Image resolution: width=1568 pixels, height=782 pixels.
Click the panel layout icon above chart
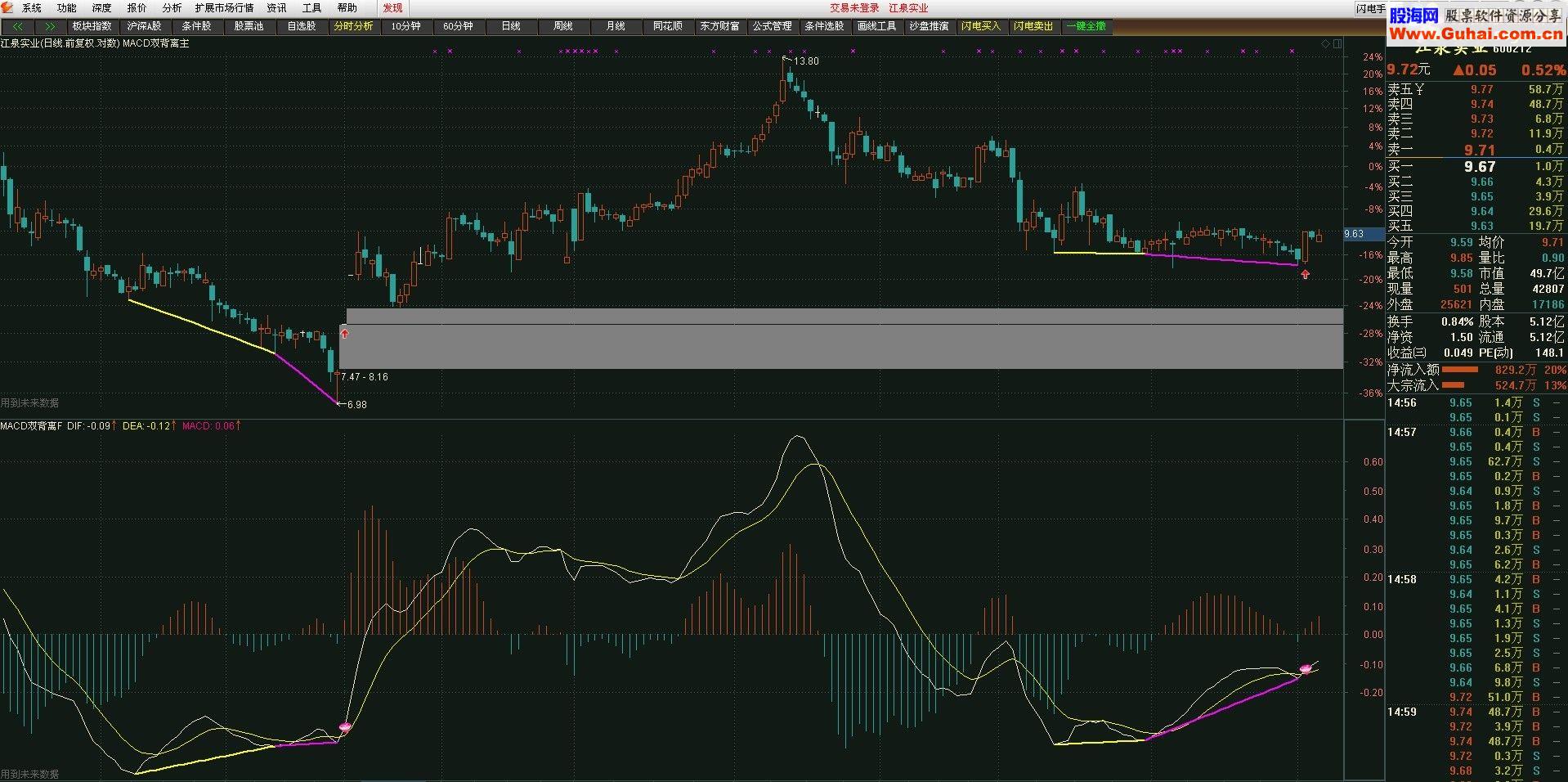pyautogui.click(x=1337, y=43)
